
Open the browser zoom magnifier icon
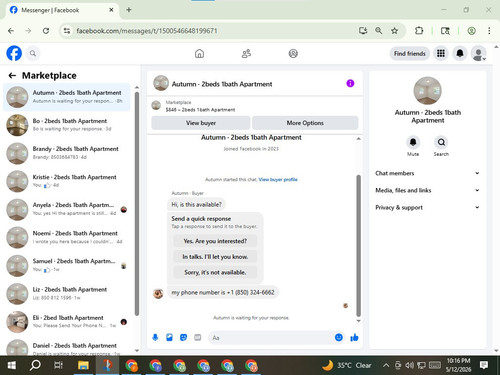point(378,31)
